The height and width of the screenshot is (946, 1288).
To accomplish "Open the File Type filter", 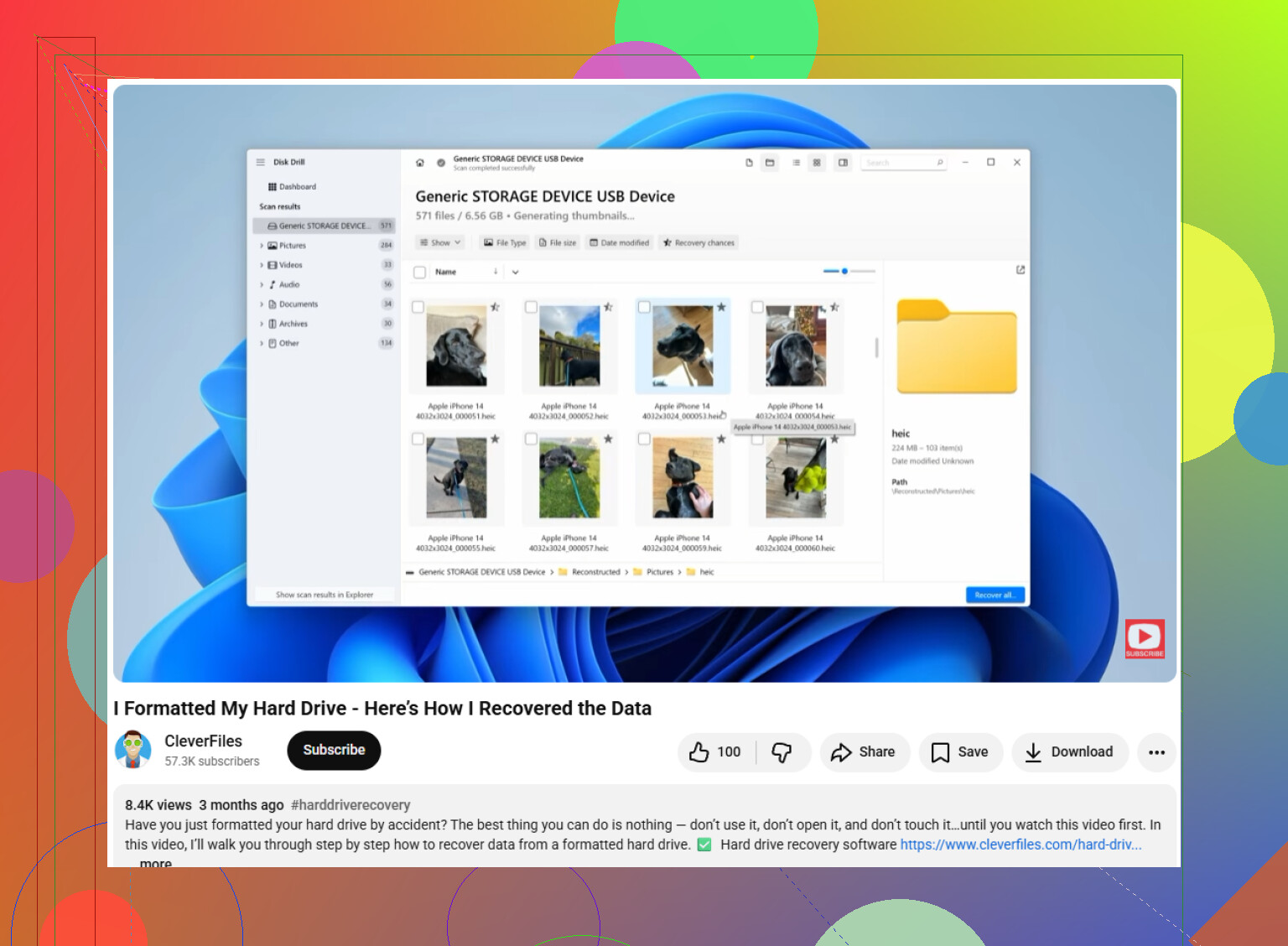I will coord(505,242).
